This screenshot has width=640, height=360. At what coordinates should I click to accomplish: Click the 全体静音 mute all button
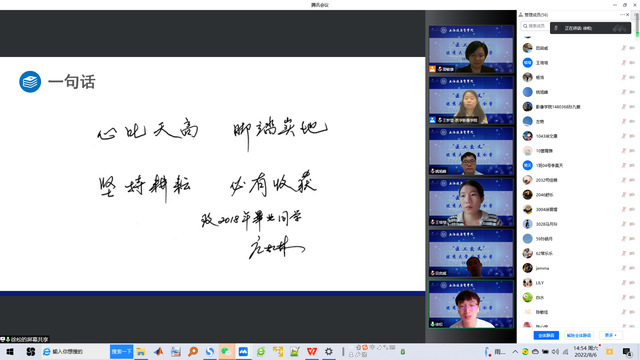(x=546, y=335)
